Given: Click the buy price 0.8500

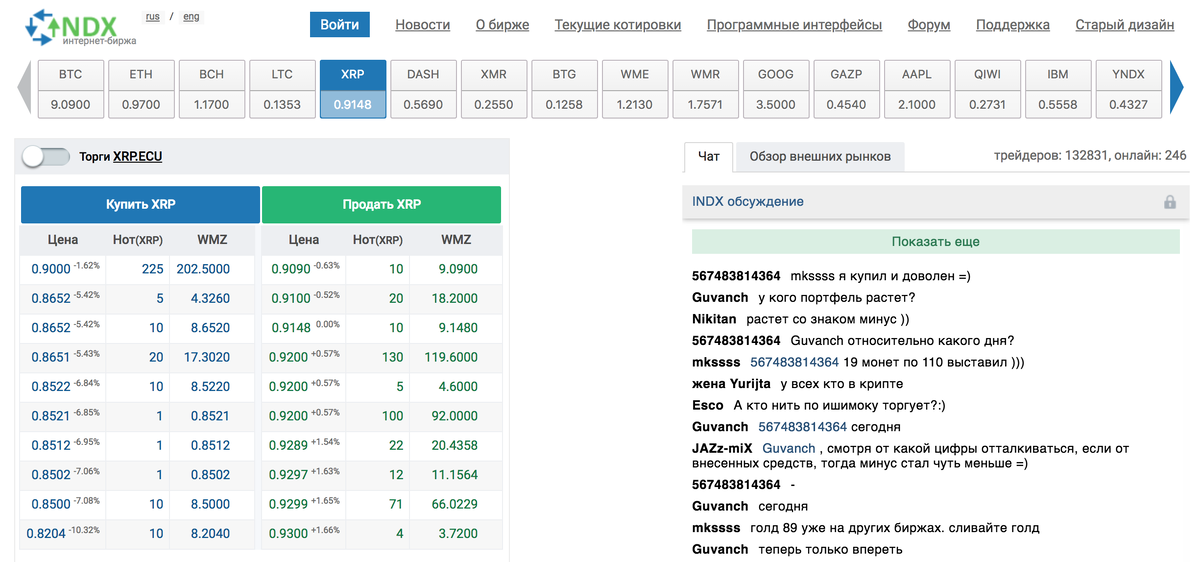Looking at the screenshot, I should coord(51,504).
